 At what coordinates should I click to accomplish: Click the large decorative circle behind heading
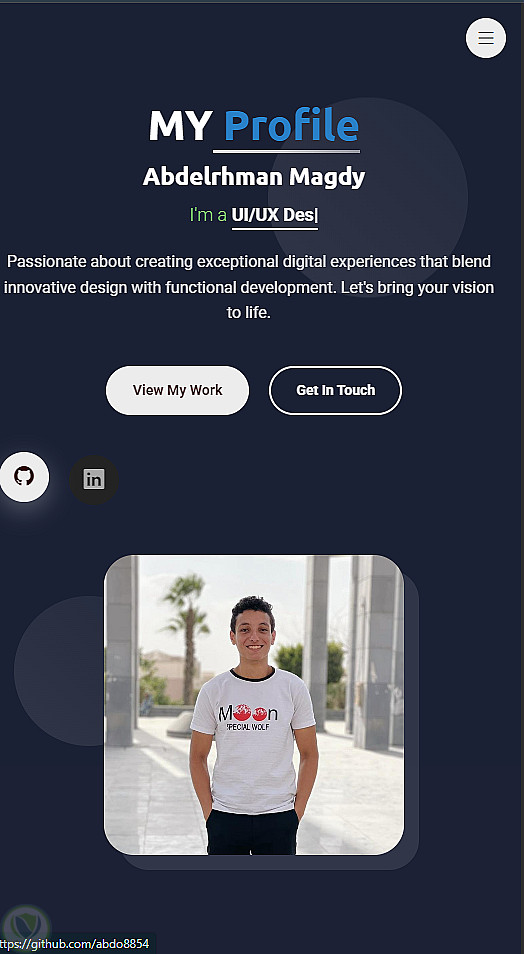(368, 197)
